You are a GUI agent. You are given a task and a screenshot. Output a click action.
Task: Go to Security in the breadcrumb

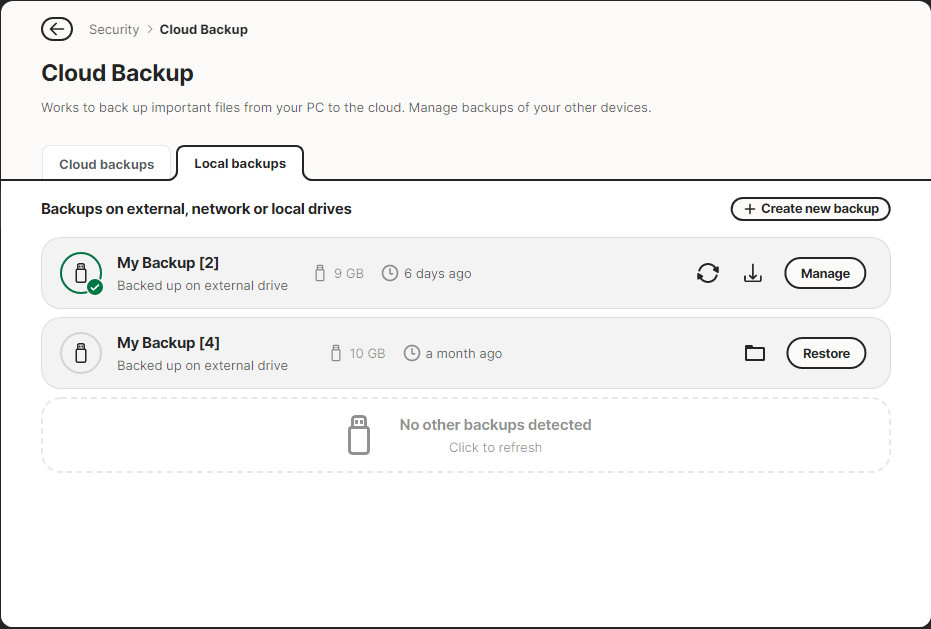click(114, 29)
